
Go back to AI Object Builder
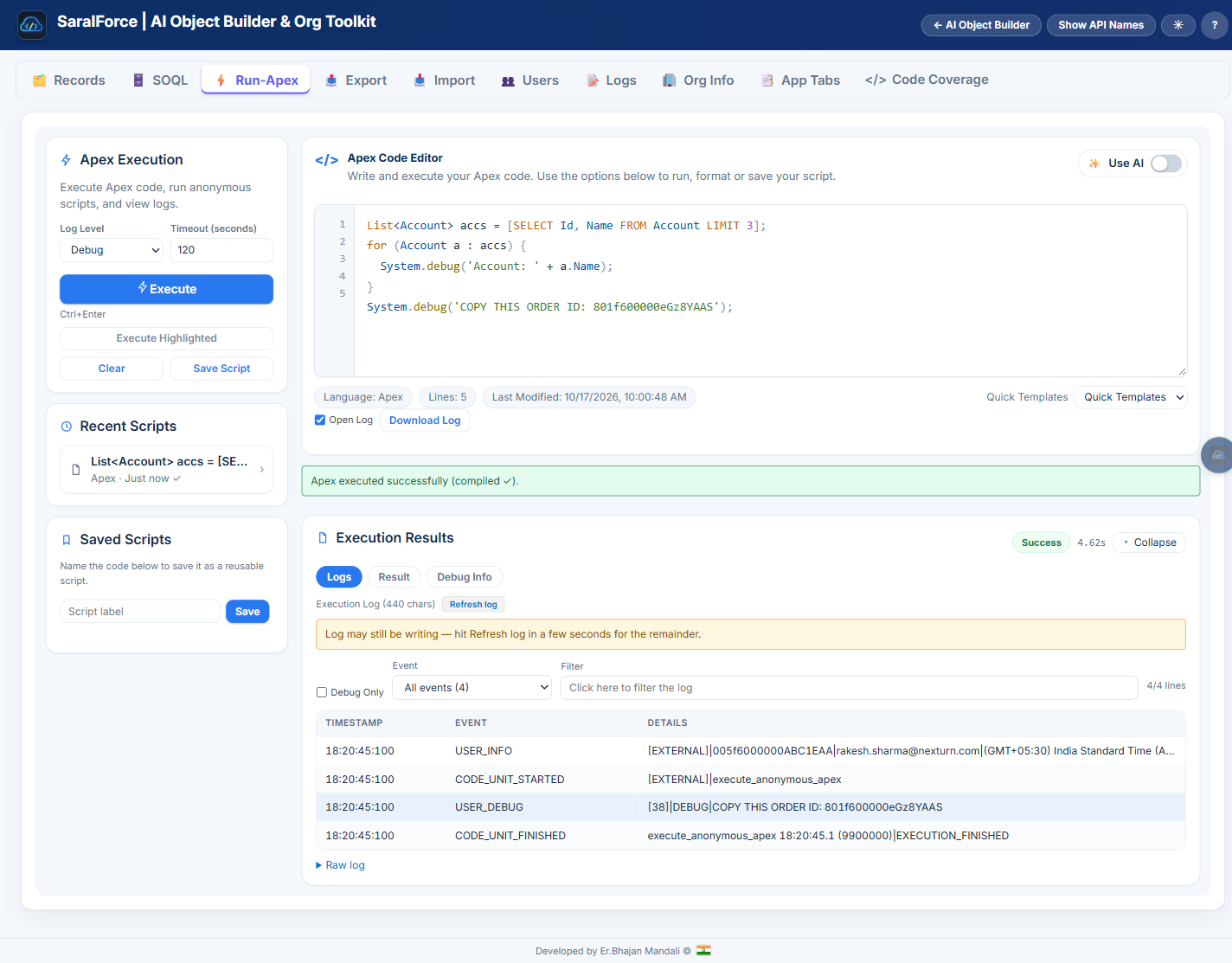981,25
